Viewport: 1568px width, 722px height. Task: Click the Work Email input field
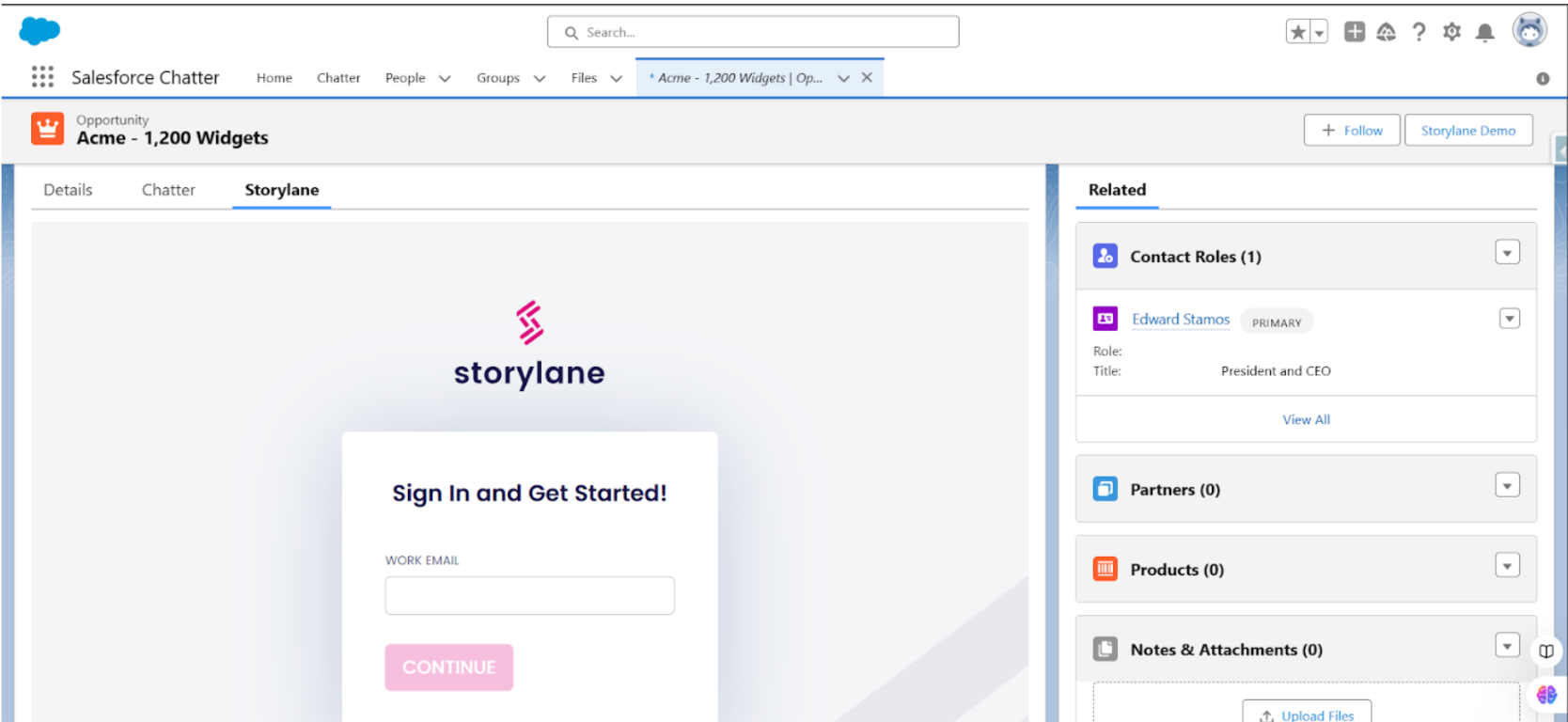click(529, 595)
